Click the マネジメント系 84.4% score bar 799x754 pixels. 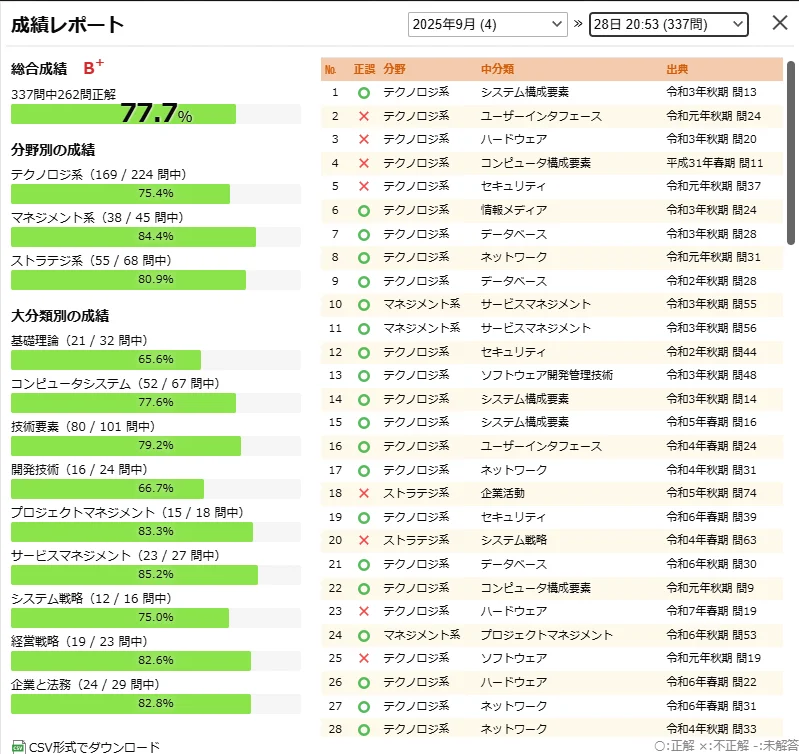click(156, 237)
